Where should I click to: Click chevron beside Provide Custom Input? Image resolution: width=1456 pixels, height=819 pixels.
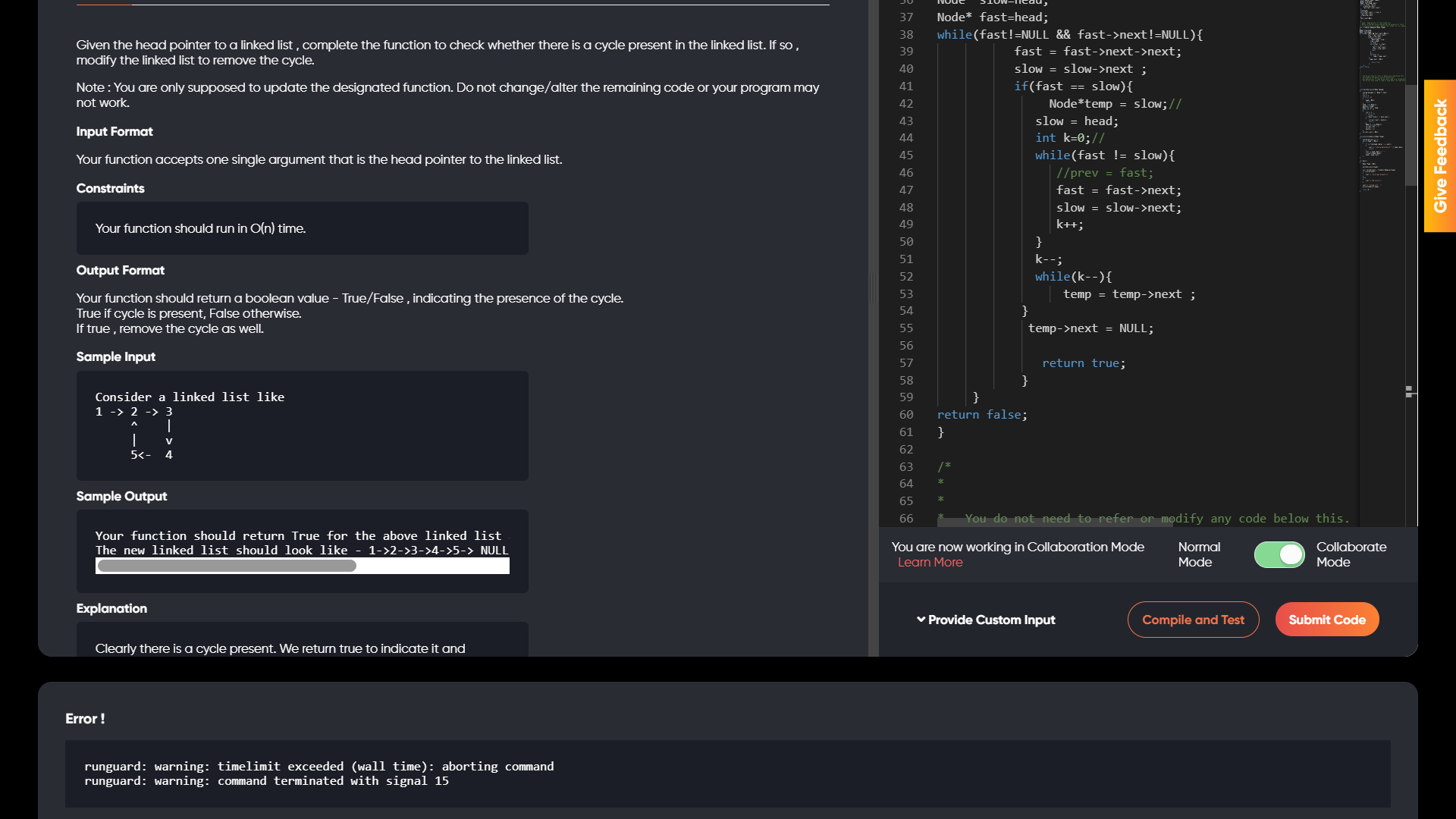(x=921, y=620)
